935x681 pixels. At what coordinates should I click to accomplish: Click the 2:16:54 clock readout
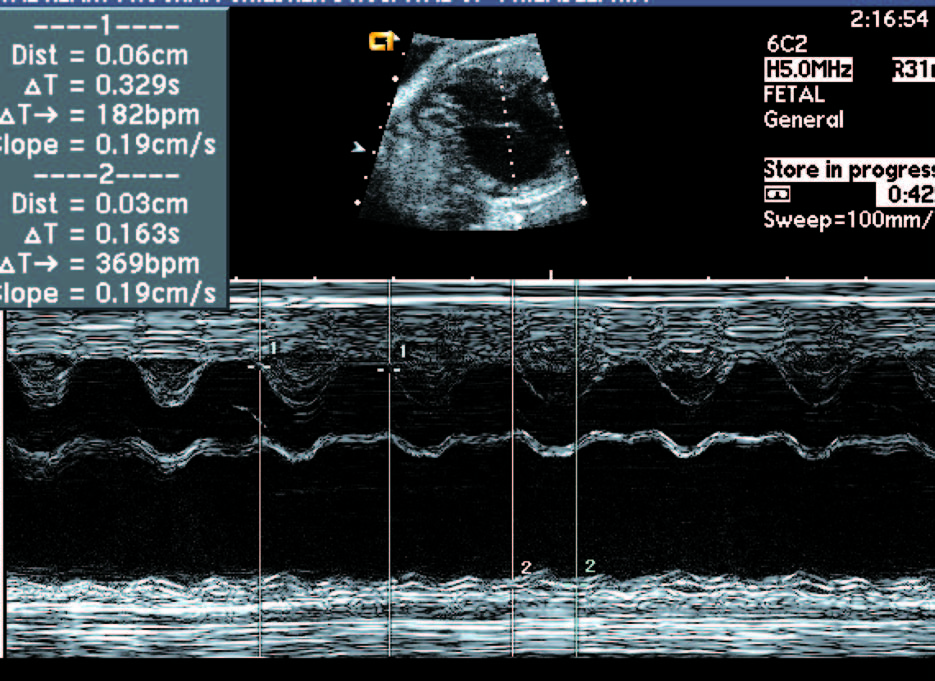[x=889, y=19]
